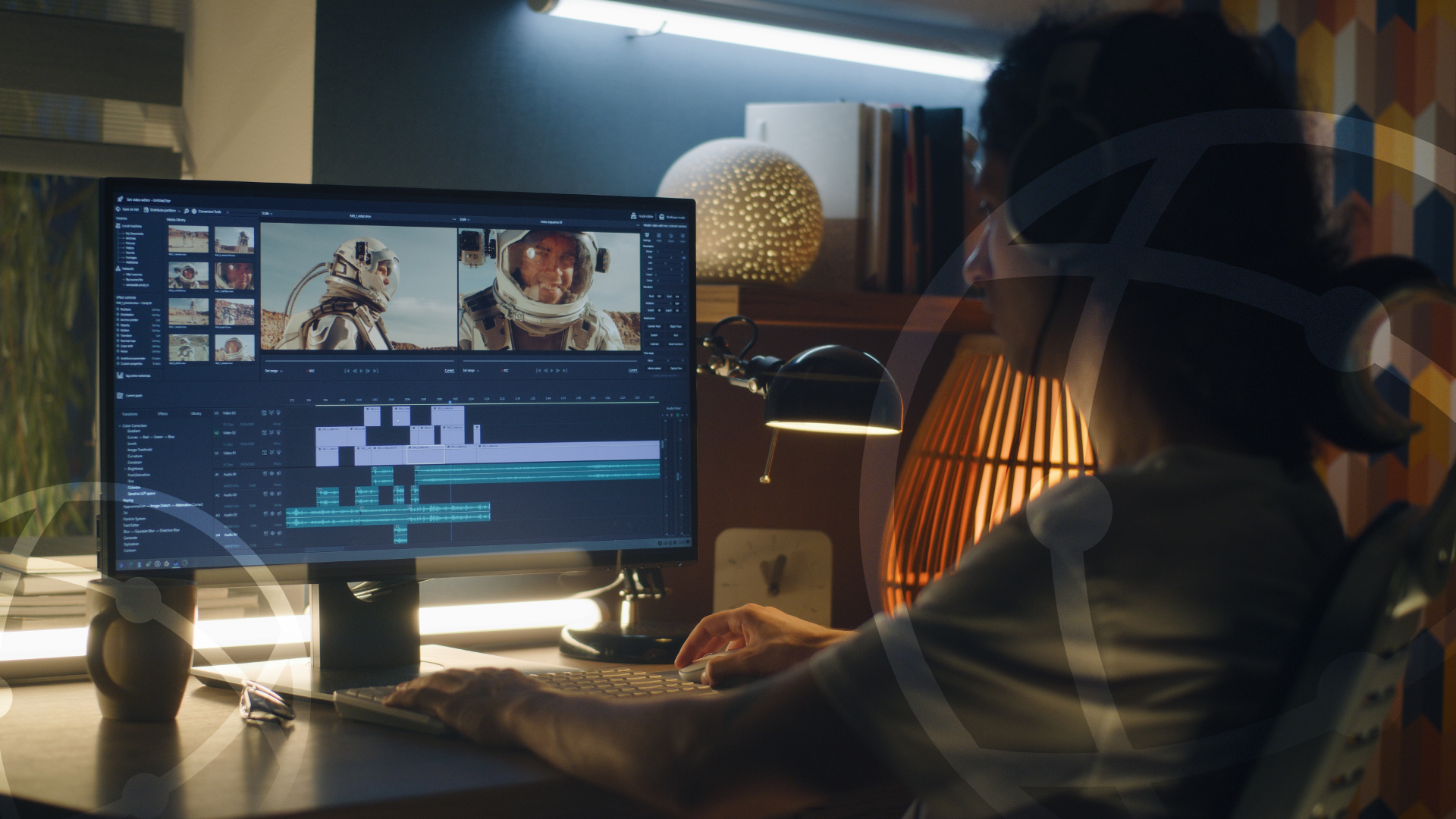Select the Network icon in Sources

118,268
